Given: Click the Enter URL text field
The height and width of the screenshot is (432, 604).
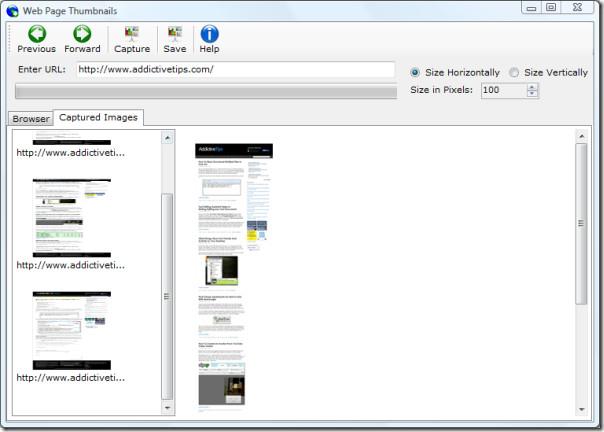Looking at the screenshot, I should tap(235, 69).
